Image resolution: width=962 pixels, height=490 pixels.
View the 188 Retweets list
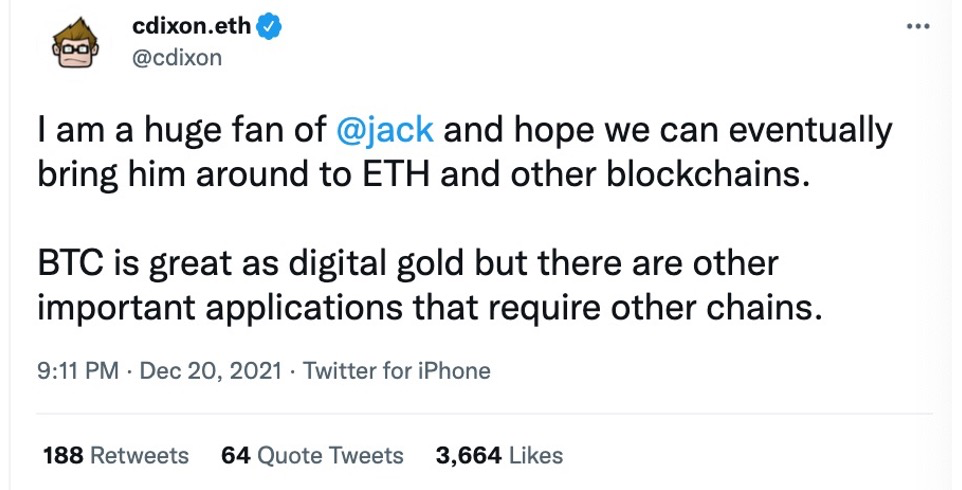[116, 456]
